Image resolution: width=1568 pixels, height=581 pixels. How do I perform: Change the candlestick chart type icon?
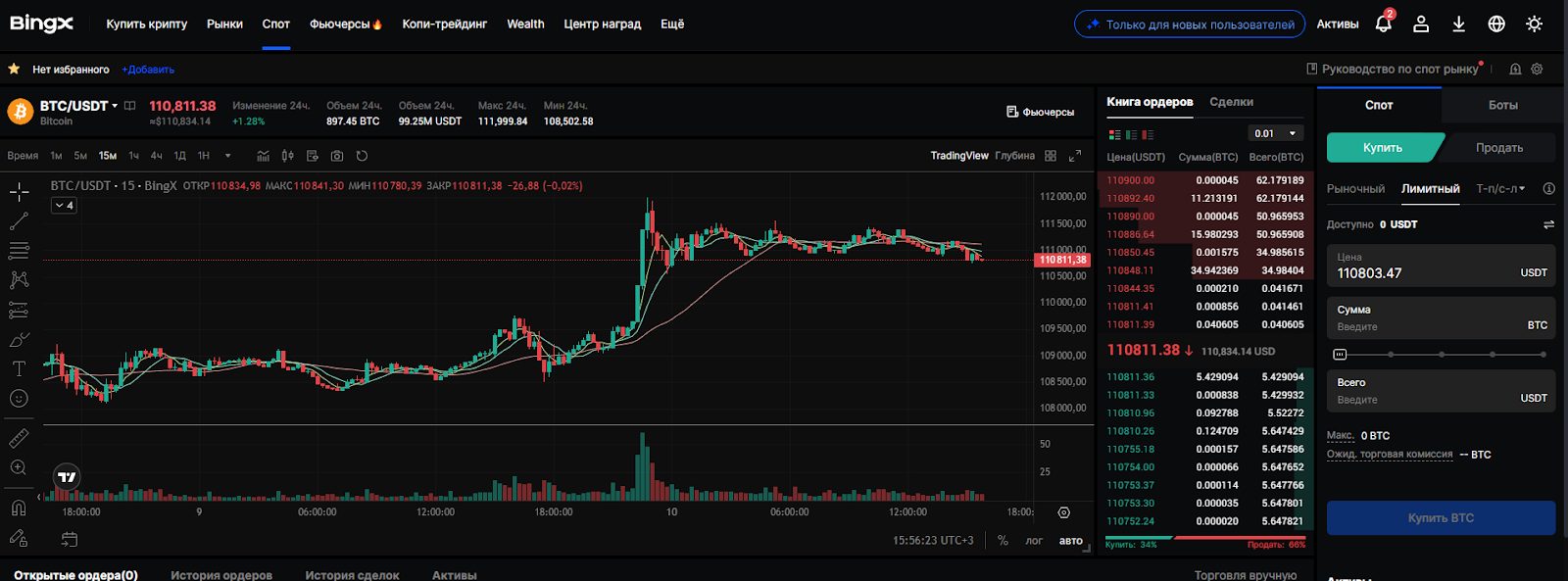point(287,156)
